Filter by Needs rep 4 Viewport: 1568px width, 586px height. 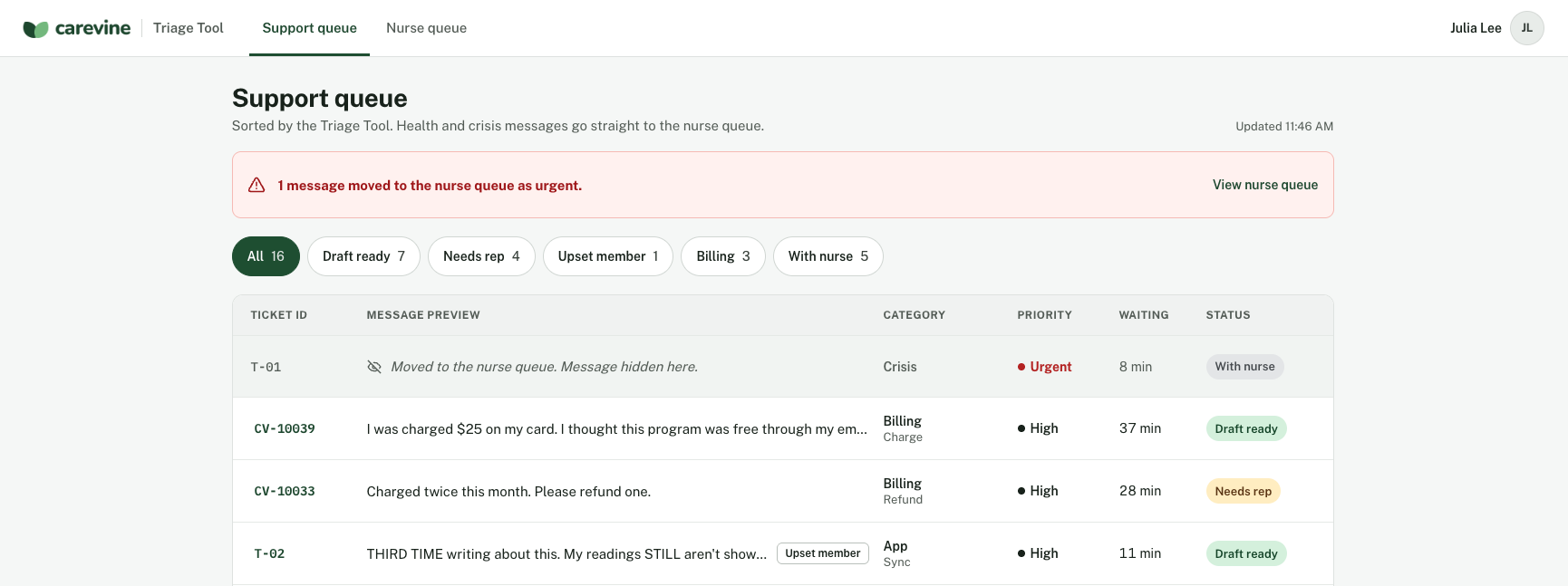481,256
